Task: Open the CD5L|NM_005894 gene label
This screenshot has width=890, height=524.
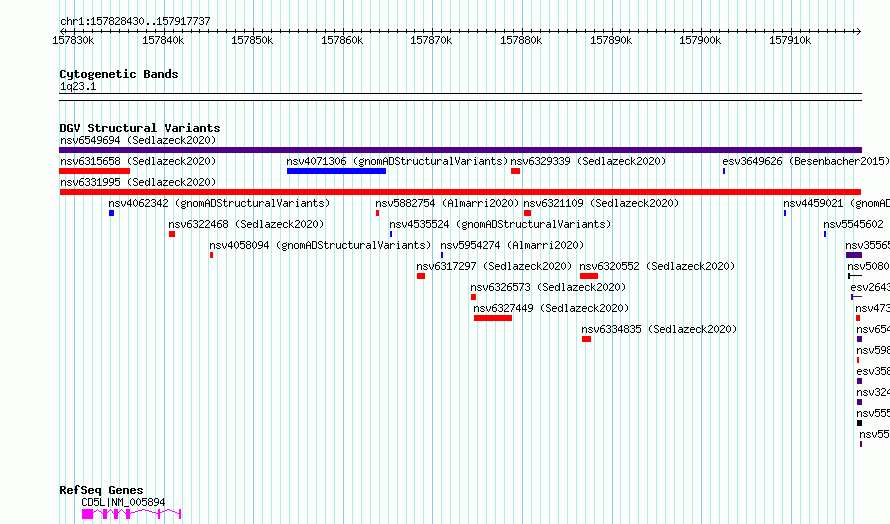Action: 123,502
